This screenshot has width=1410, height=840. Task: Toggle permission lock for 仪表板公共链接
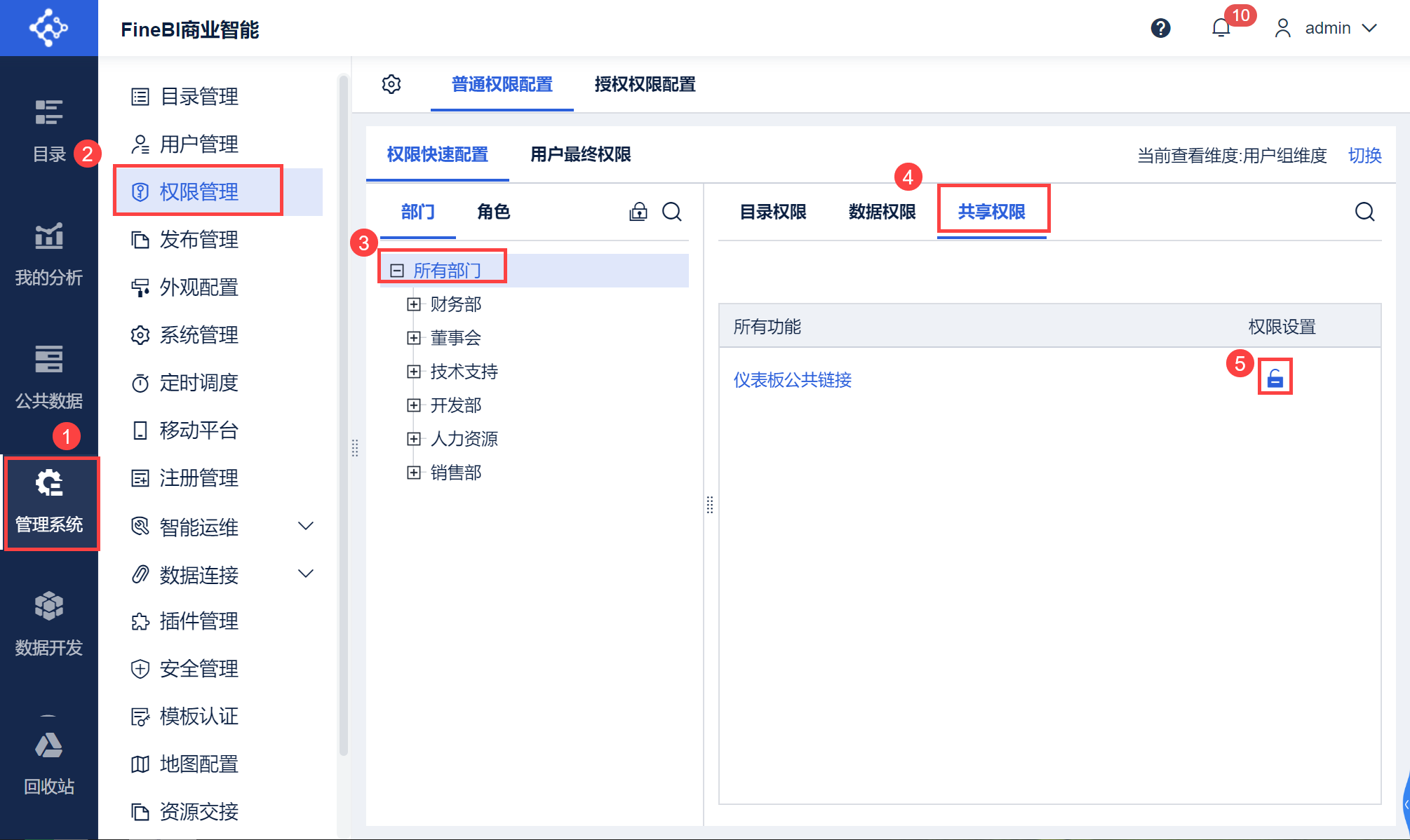pyautogui.click(x=1275, y=379)
